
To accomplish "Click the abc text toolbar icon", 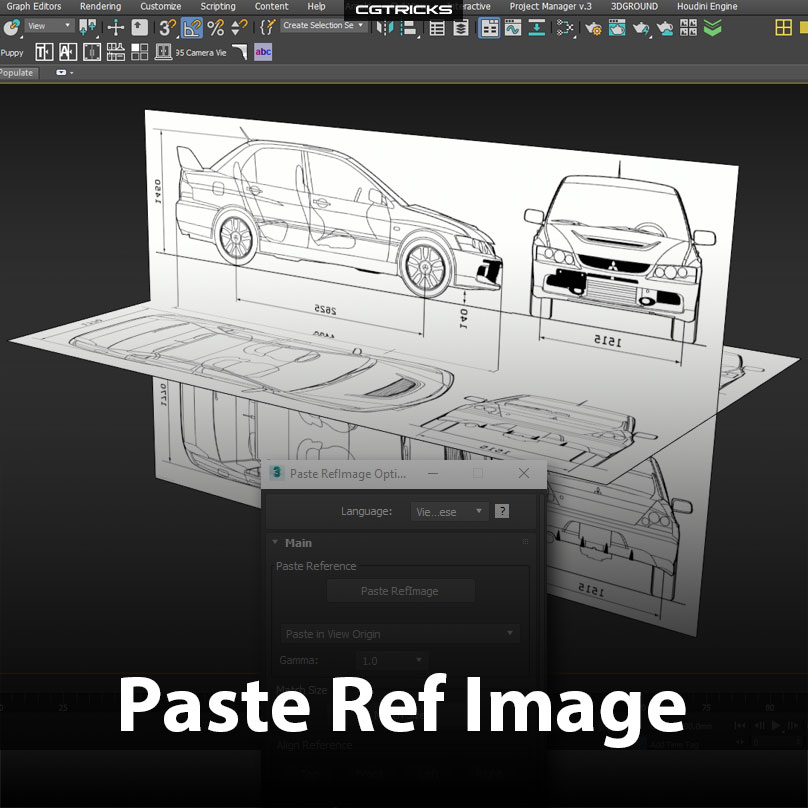I will tap(263, 52).
